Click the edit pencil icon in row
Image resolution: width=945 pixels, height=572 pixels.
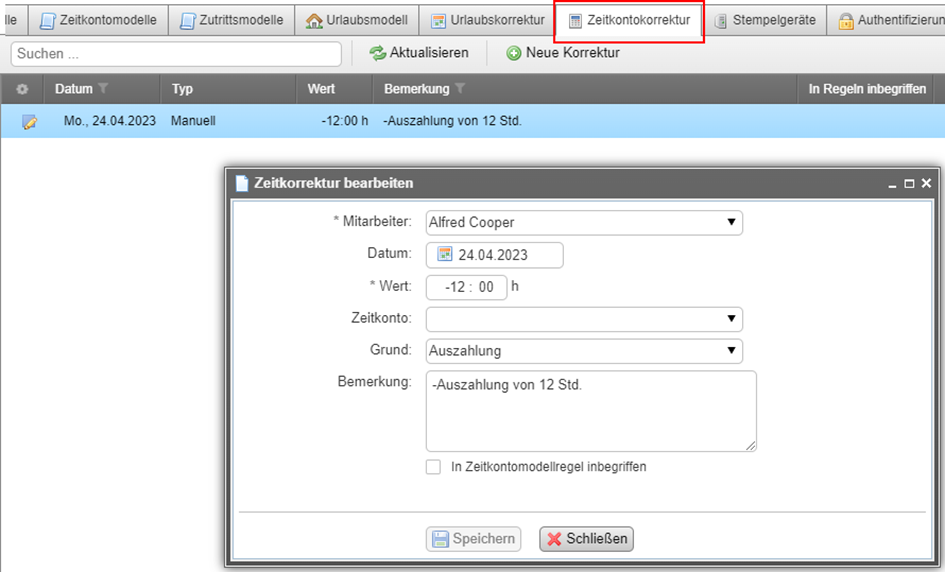29,122
